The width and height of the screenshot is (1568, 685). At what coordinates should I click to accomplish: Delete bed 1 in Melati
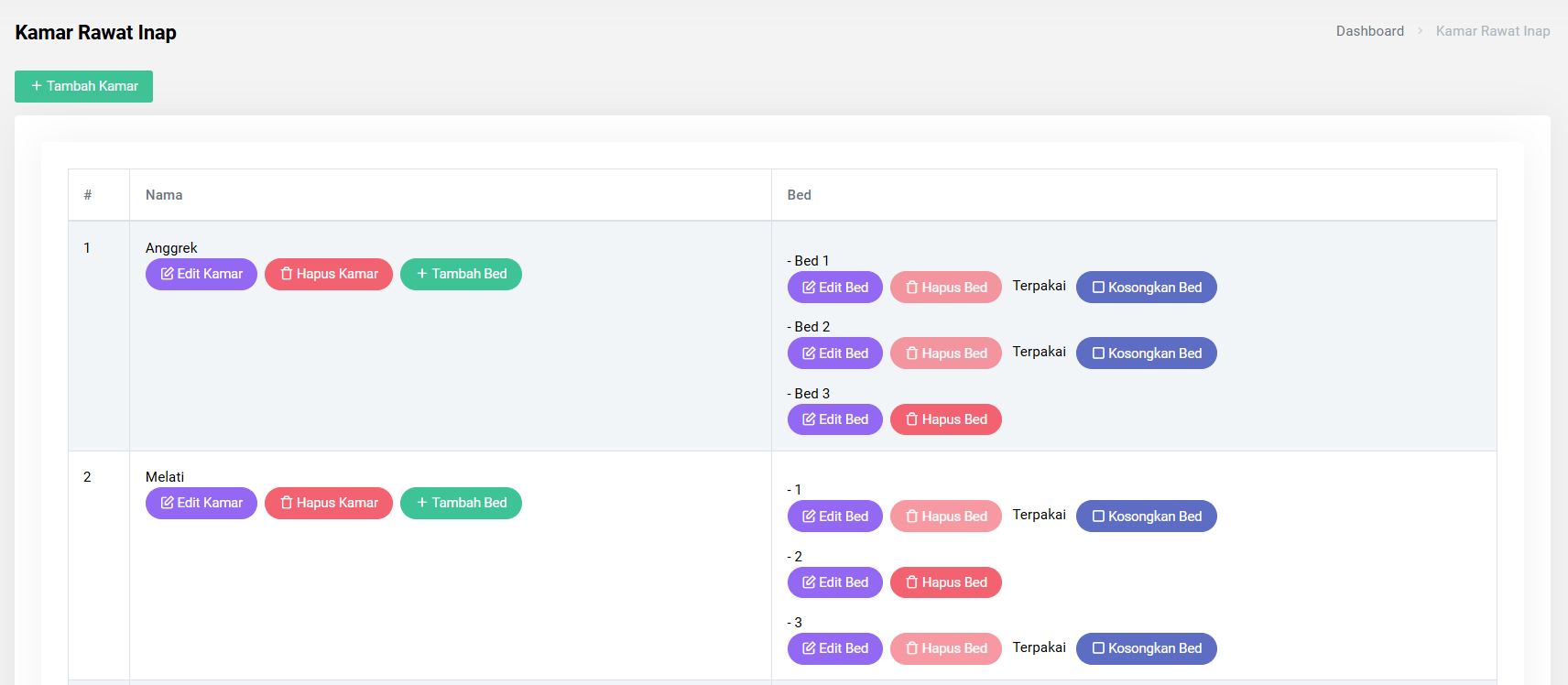click(x=946, y=516)
